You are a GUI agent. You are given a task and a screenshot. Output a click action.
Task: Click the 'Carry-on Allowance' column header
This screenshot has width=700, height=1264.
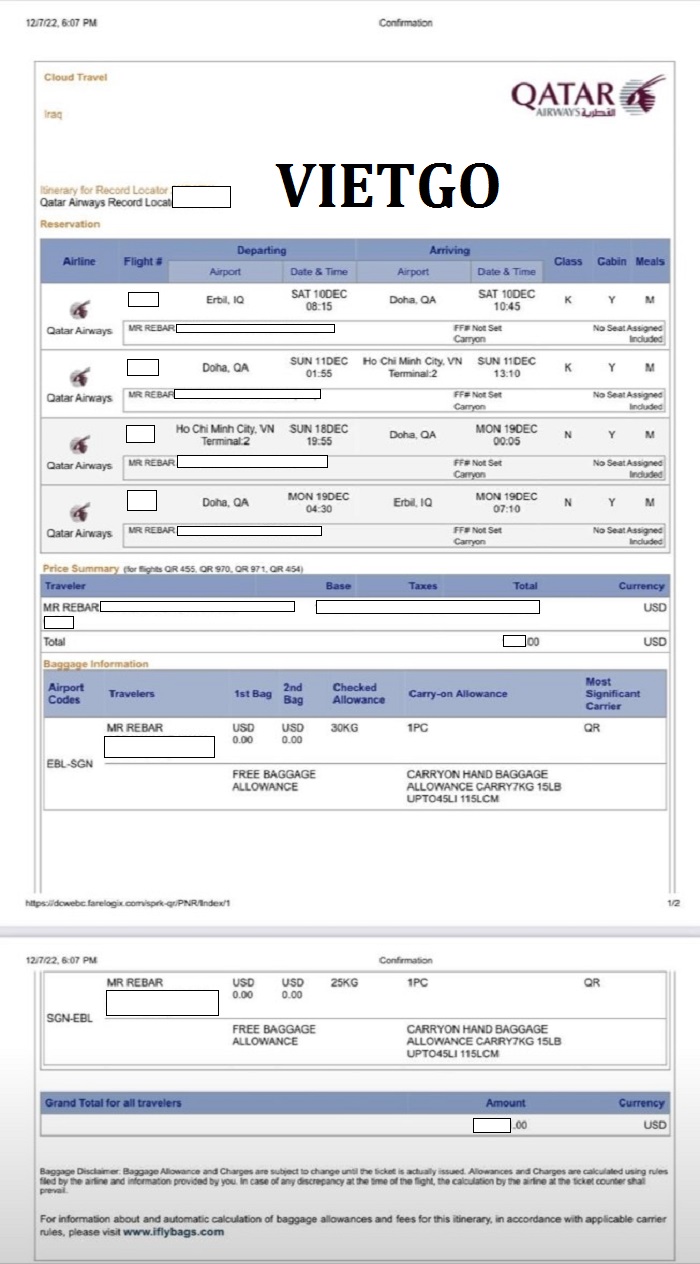click(458, 693)
